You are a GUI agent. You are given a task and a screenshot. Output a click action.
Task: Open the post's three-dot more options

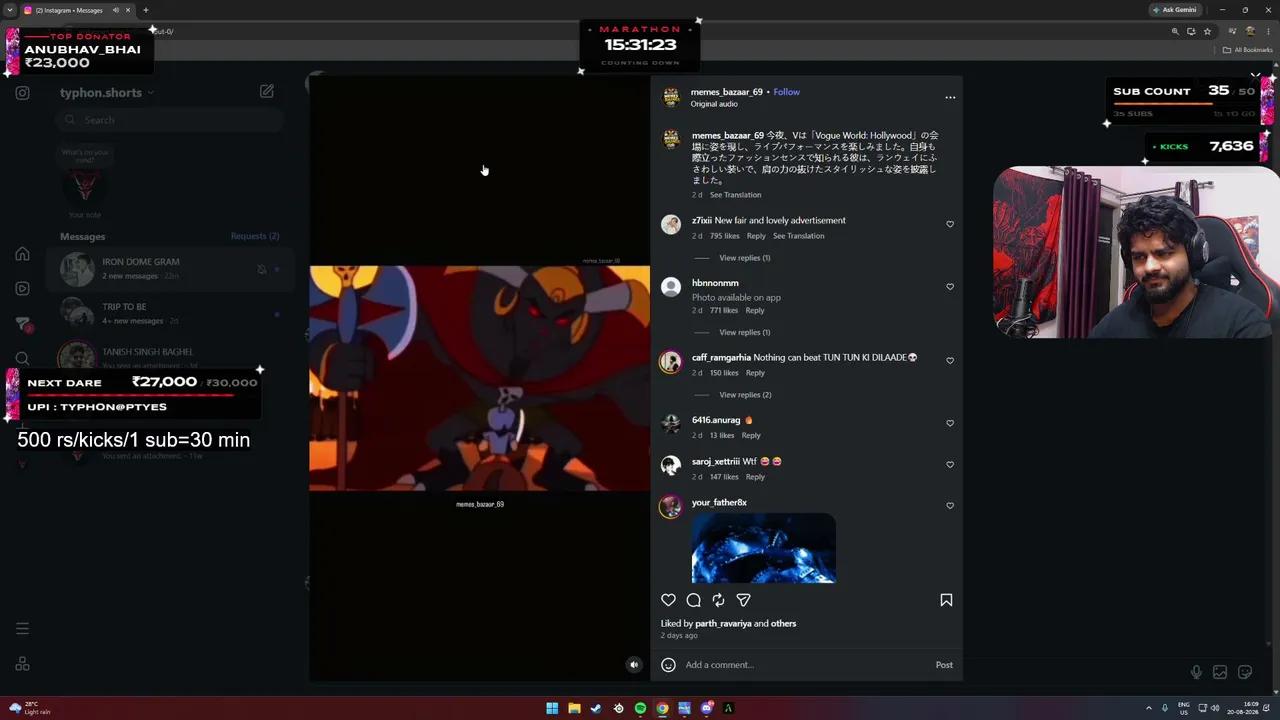pyautogui.click(x=950, y=97)
